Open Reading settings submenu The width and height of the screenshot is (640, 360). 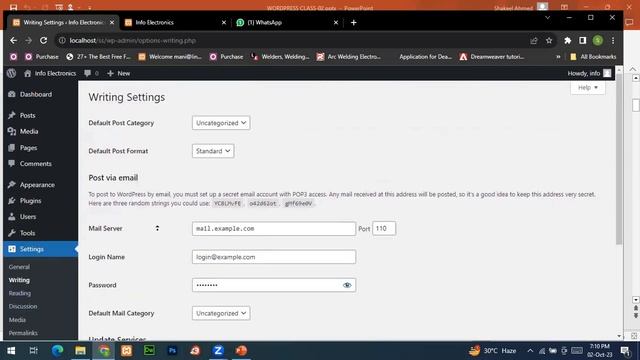pos(20,293)
